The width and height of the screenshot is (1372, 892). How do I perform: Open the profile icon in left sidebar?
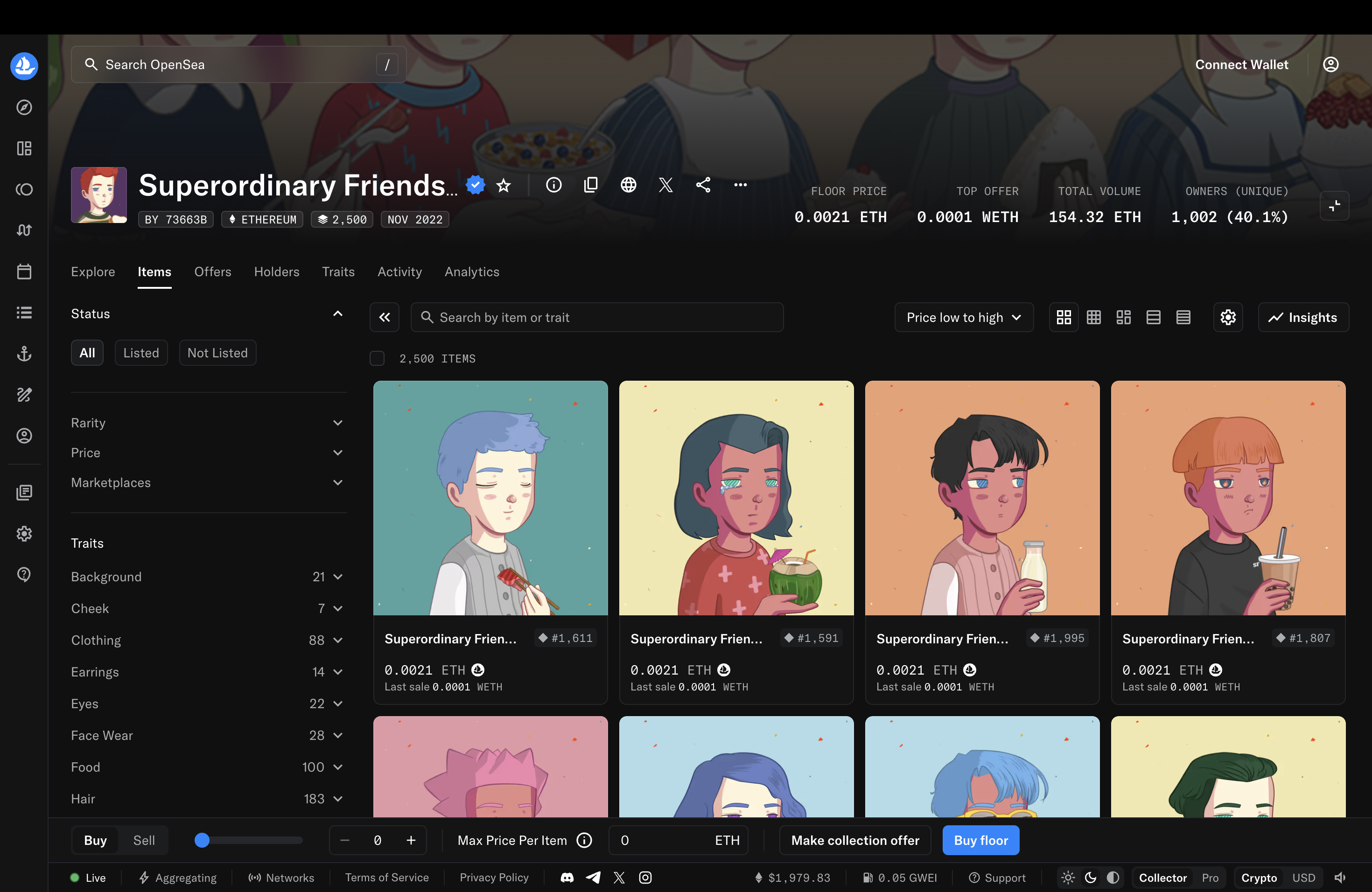point(24,436)
